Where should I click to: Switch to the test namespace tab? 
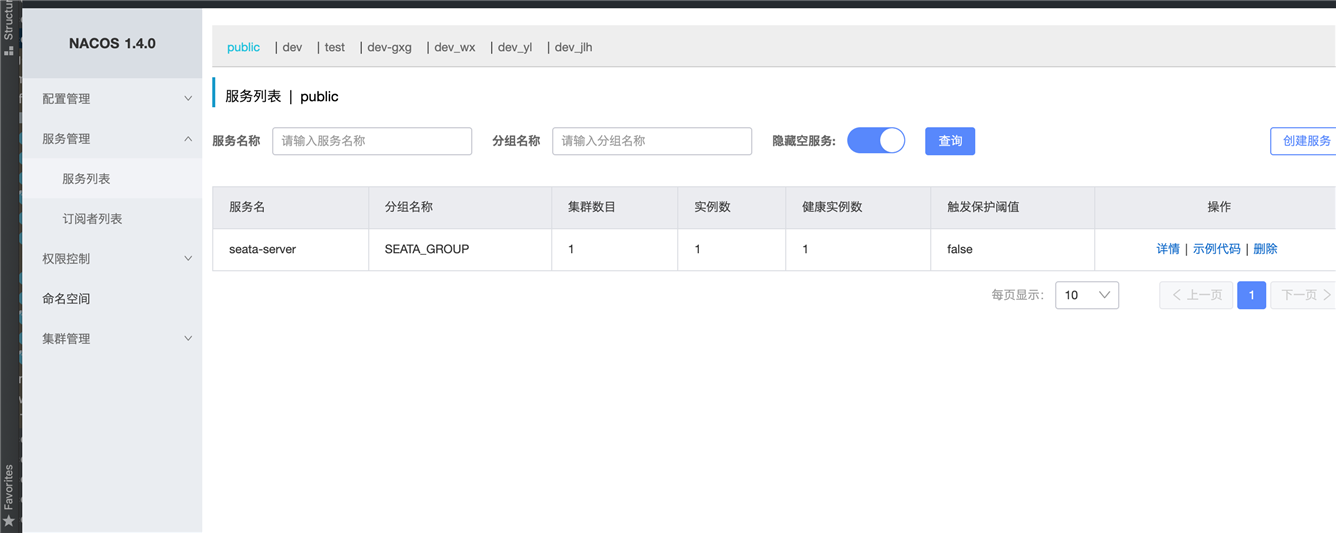[x=335, y=47]
